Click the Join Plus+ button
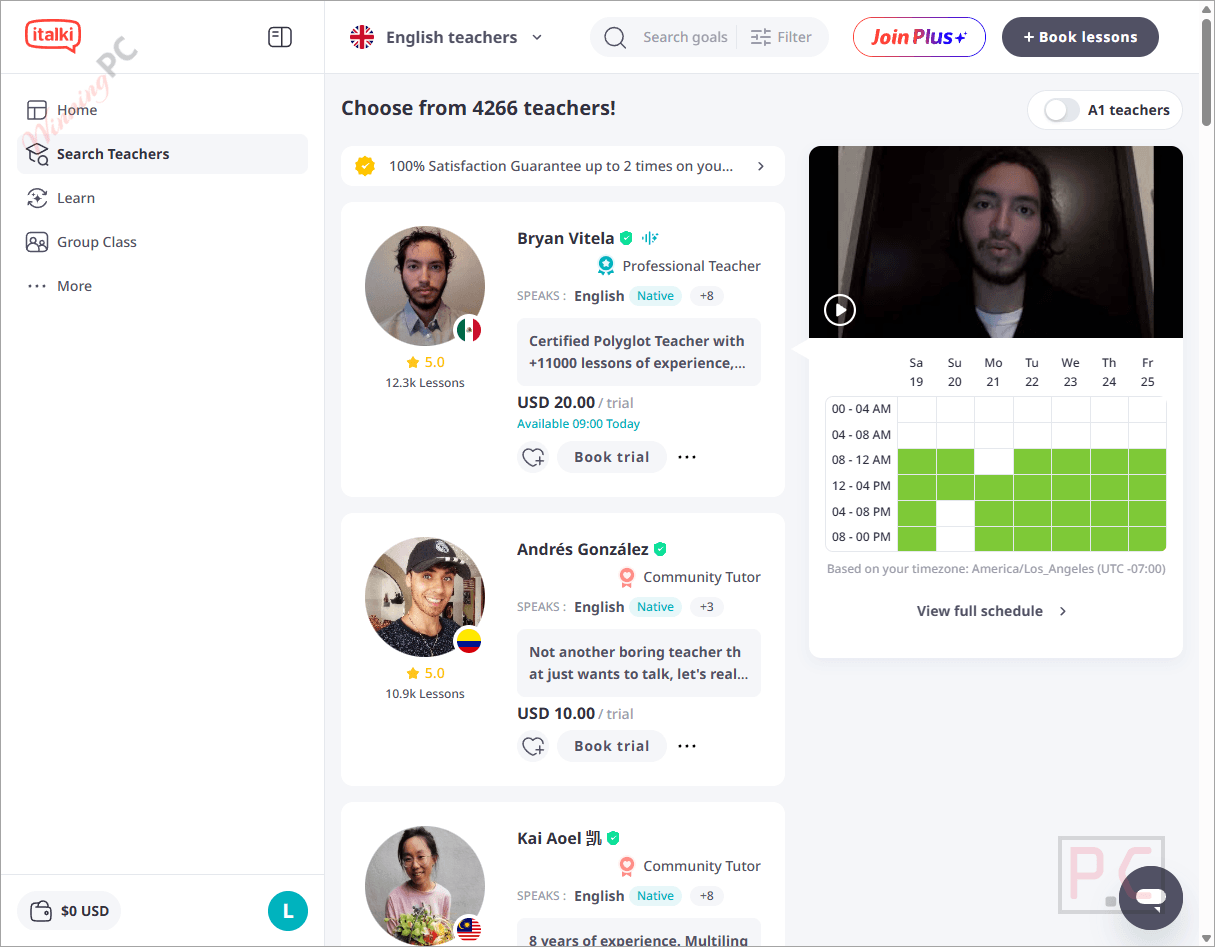Screen dimensions: 1215x947 [x=919, y=37]
